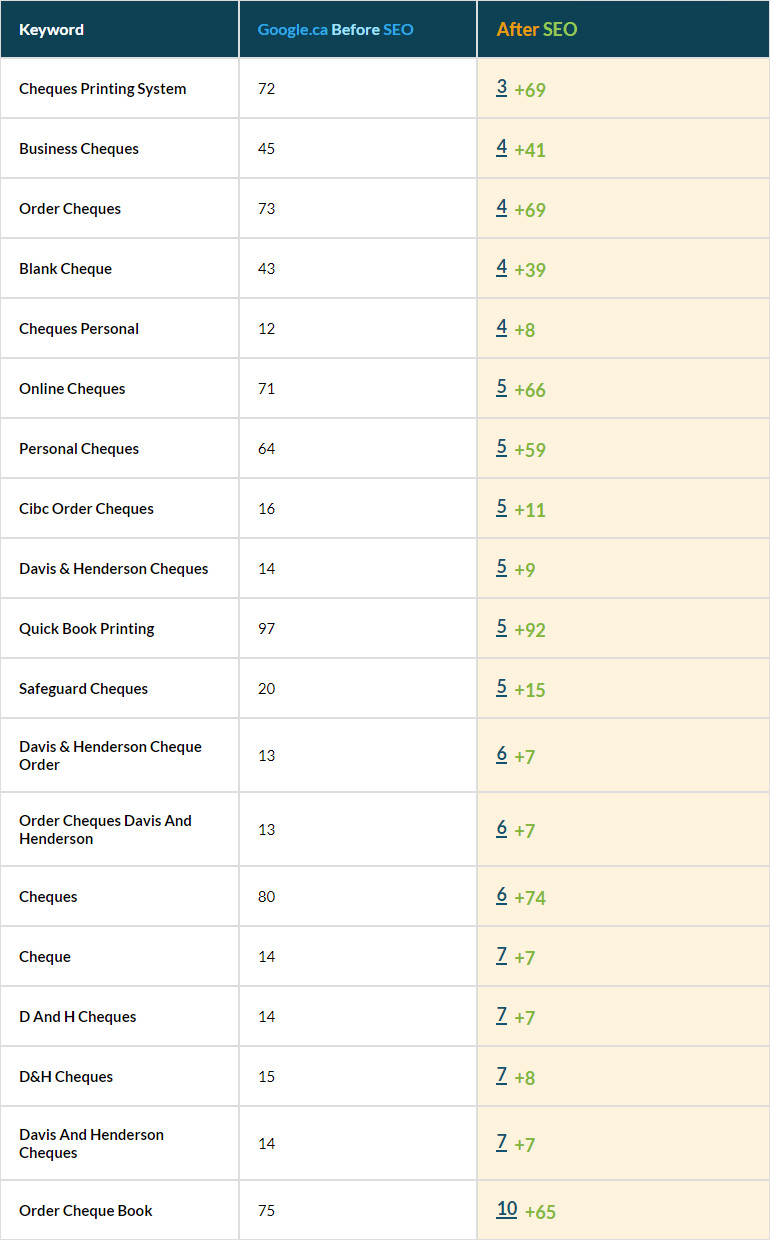Screen dimensions: 770x1240
Task: Open D&H Cheques ranking link
Action: (x=501, y=1076)
